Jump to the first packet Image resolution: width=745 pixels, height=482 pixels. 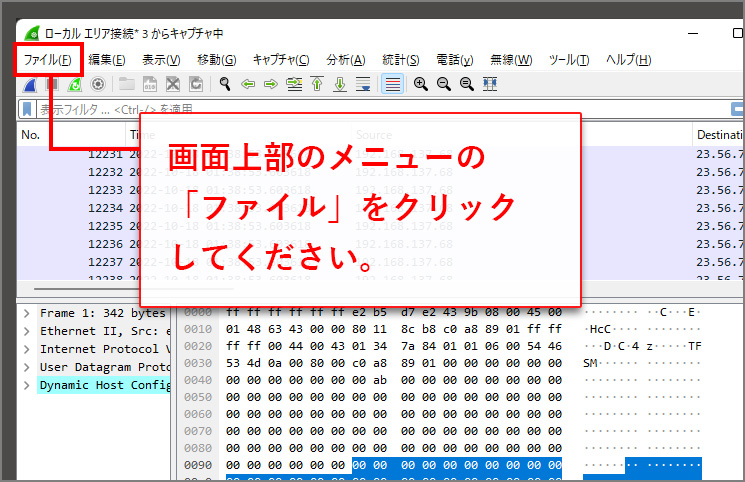click(x=317, y=85)
